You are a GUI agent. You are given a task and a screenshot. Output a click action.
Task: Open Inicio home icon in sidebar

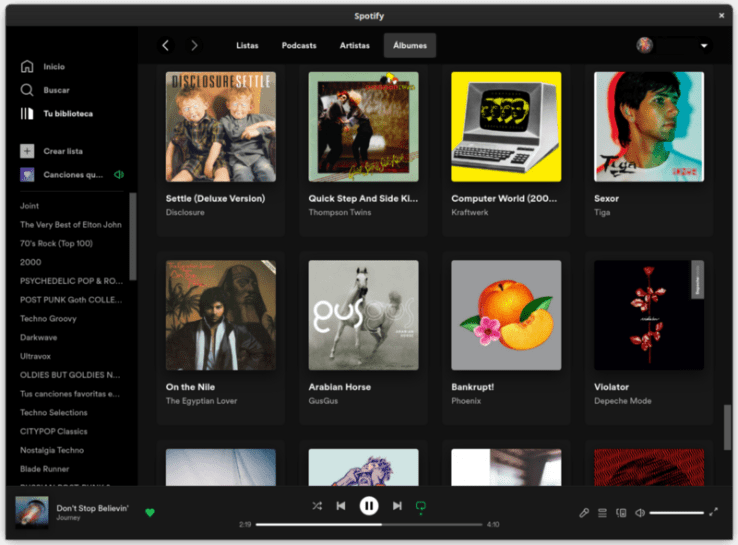(x=27, y=66)
